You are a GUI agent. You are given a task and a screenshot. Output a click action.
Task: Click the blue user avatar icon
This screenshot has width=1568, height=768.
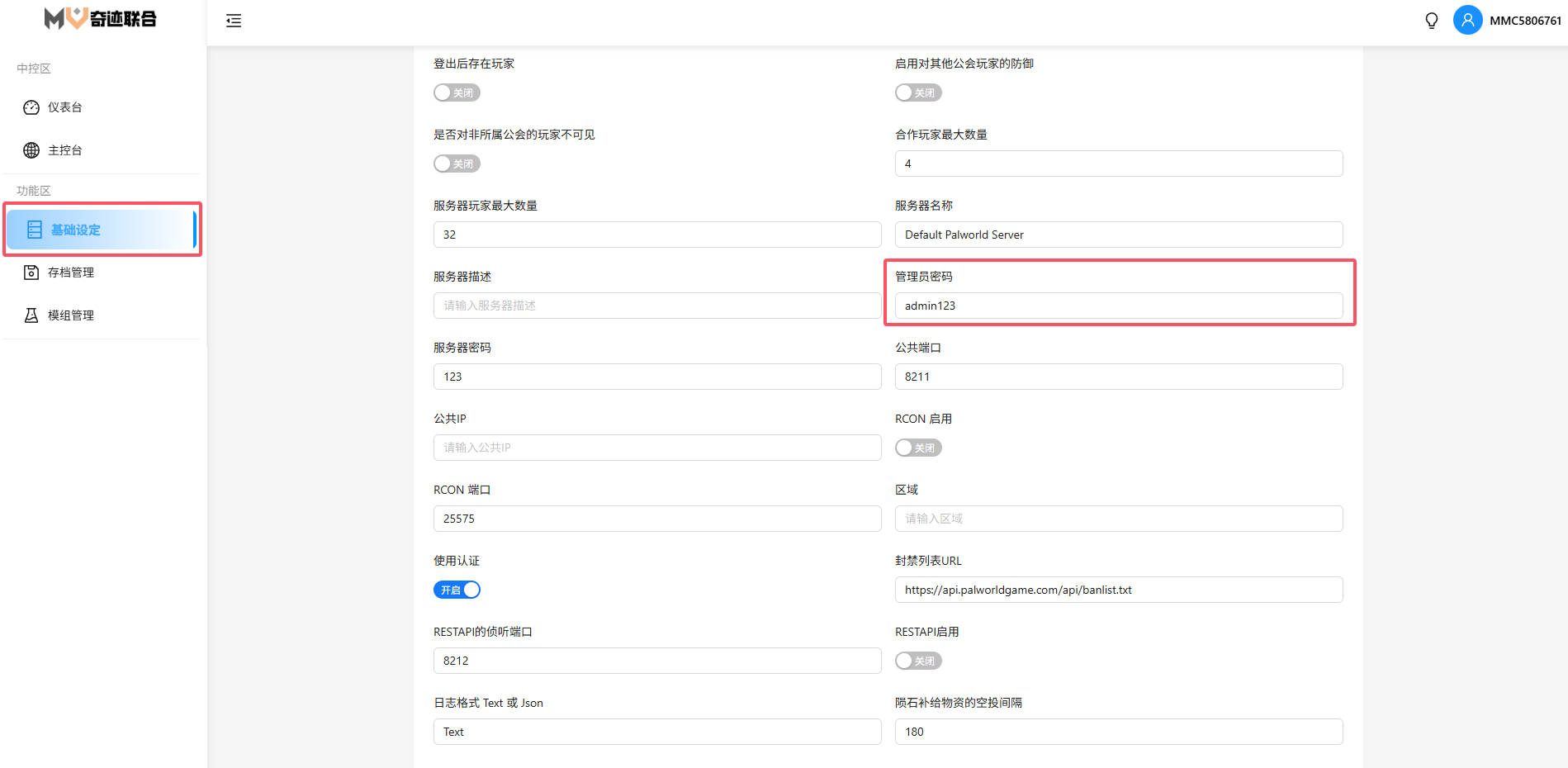pyautogui.click(x=1467, y=20)
